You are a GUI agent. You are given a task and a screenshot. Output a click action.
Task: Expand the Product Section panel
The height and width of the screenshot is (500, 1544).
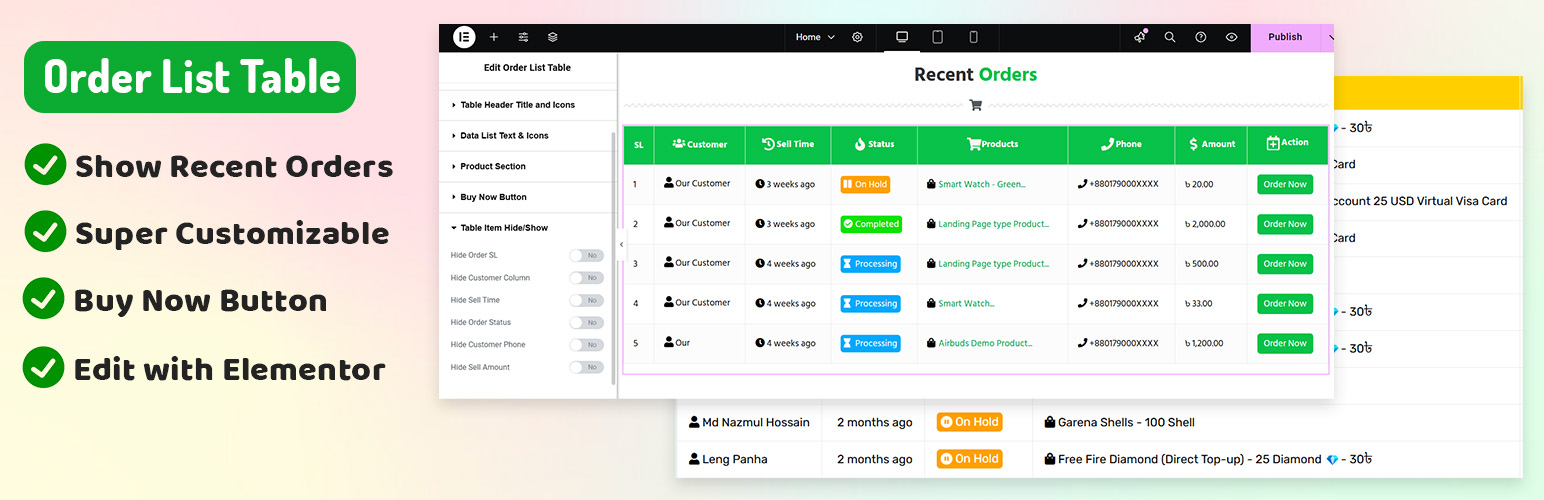492,166
